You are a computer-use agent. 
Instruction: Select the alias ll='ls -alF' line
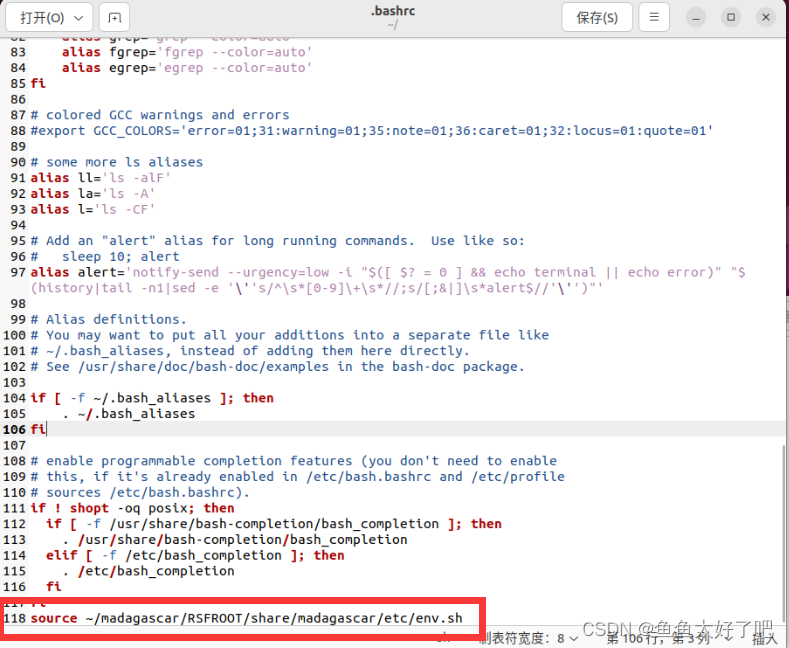[100, 178]
